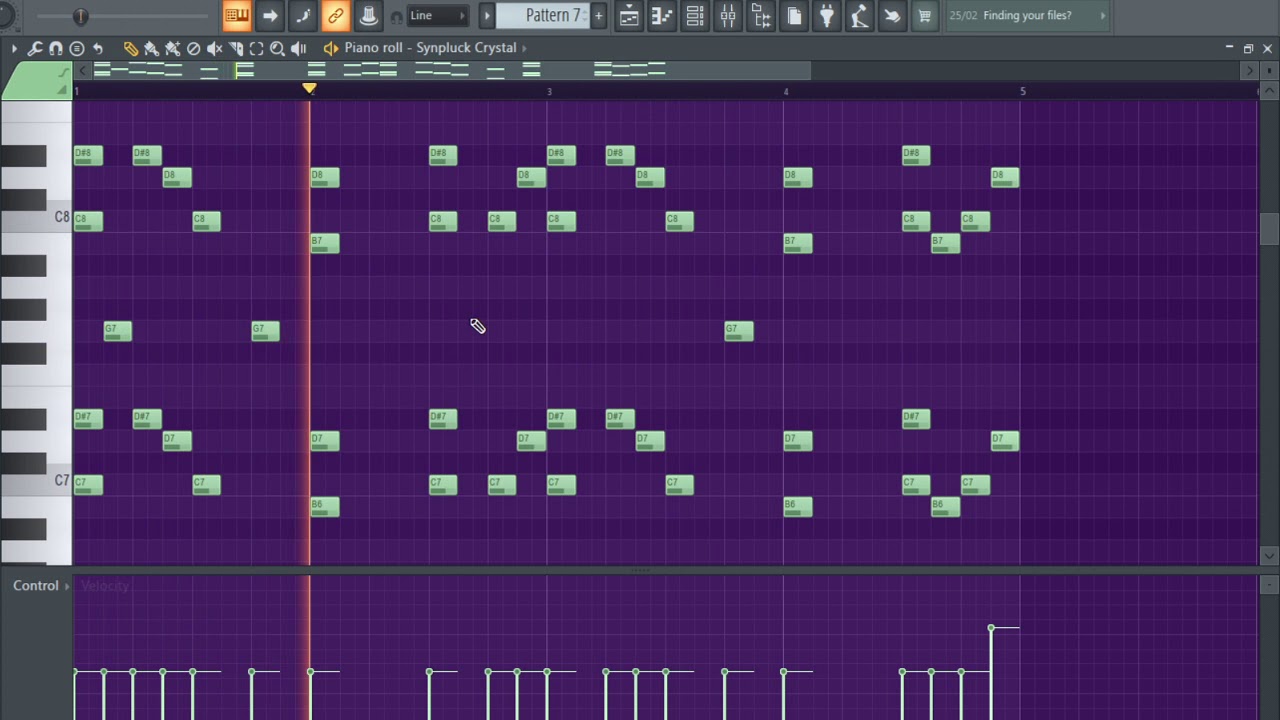Click the round knob at the top-left corner
This screenshot has width=1280, height=720.
coord(8,14)
